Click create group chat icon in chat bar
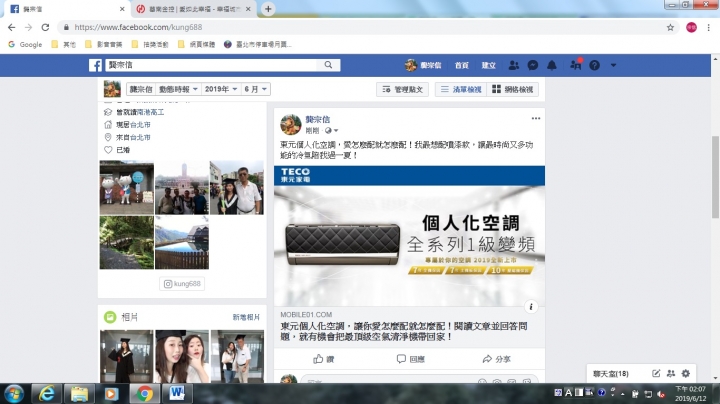 point(671,373)
